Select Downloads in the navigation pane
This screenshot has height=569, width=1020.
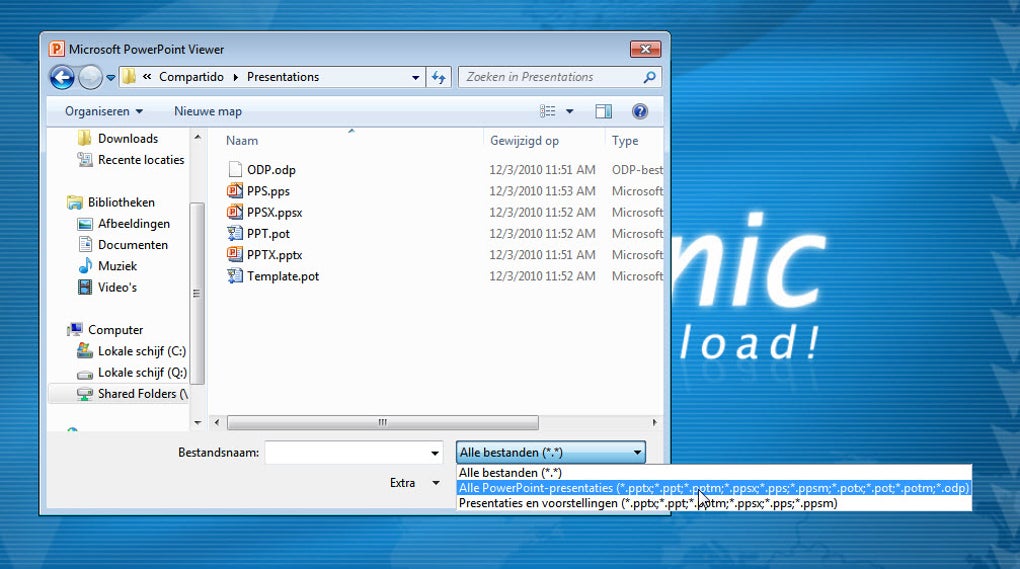pyautogui.click(x=128, y=139)
